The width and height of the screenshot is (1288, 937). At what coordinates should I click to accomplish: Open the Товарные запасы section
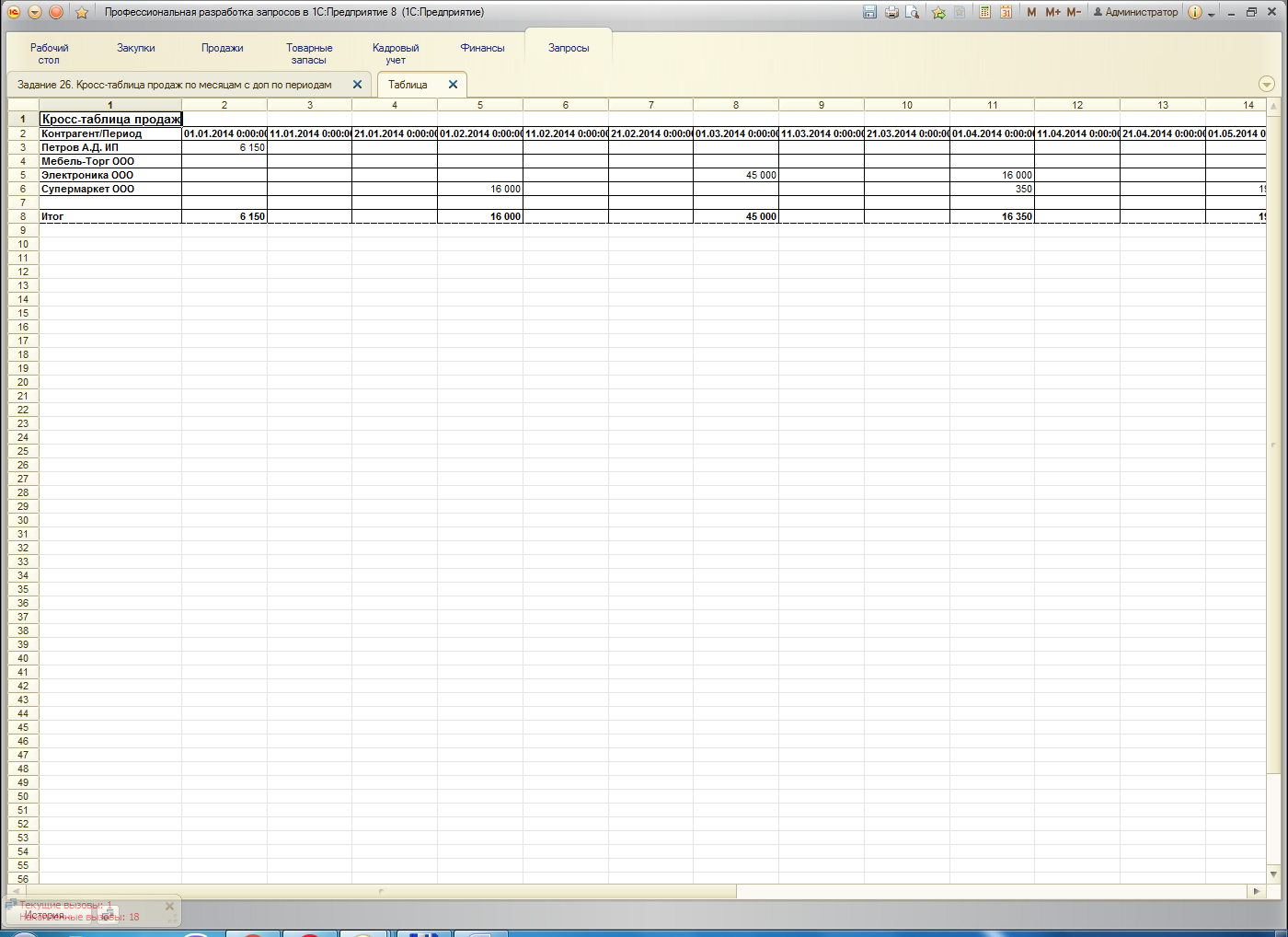309,53
